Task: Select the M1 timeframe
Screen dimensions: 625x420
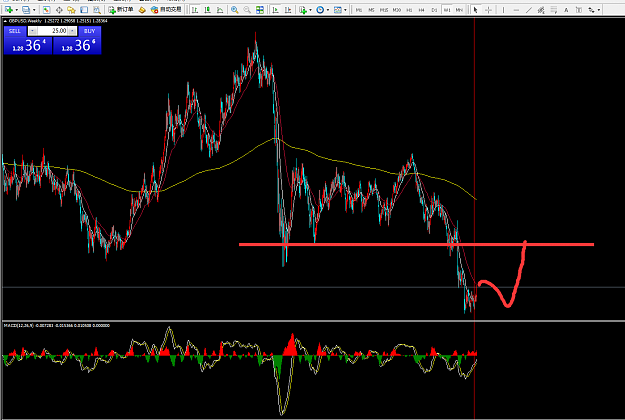Action: tap(359, 10)
